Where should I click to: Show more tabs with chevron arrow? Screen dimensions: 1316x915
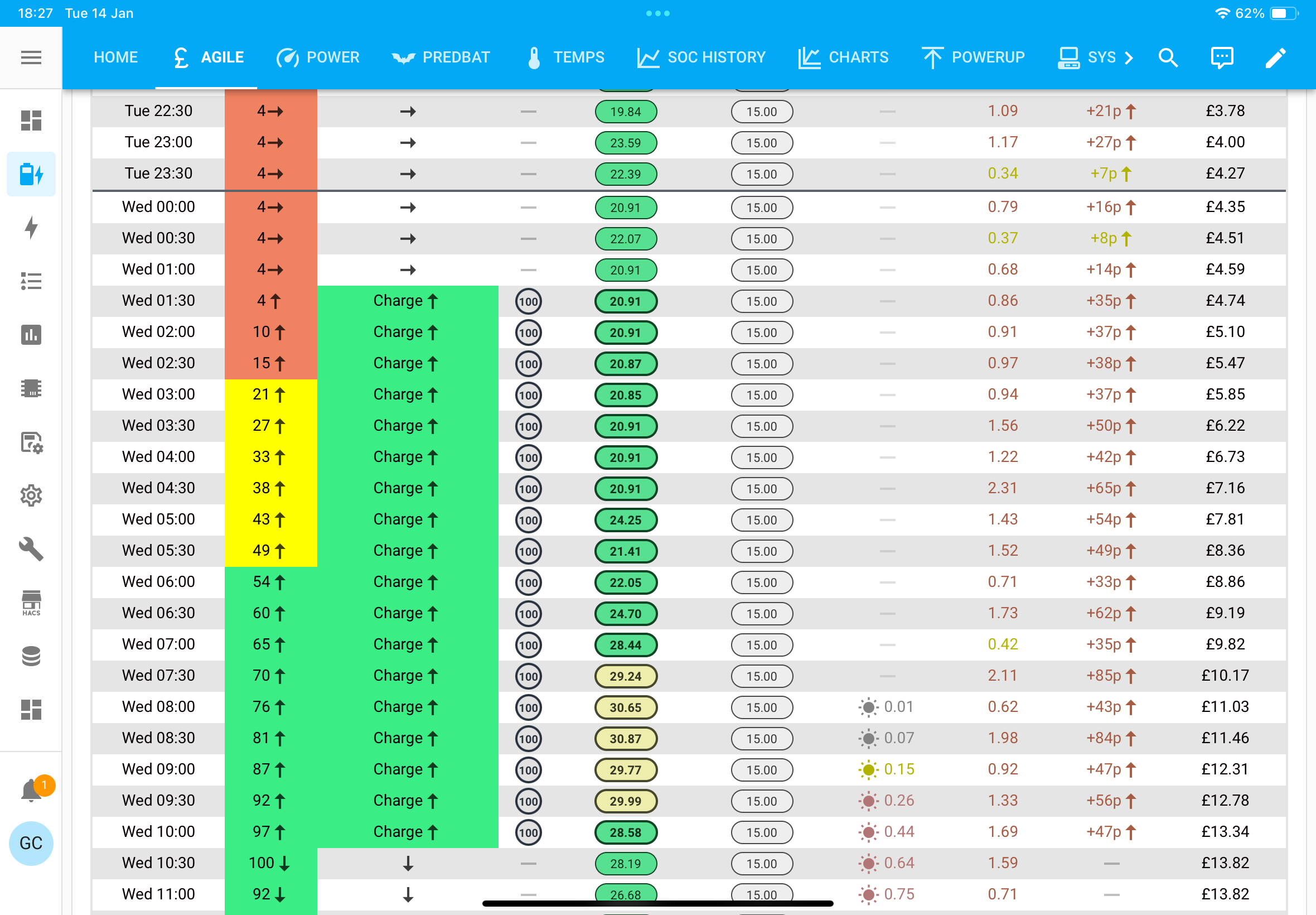pos(1129,57)
